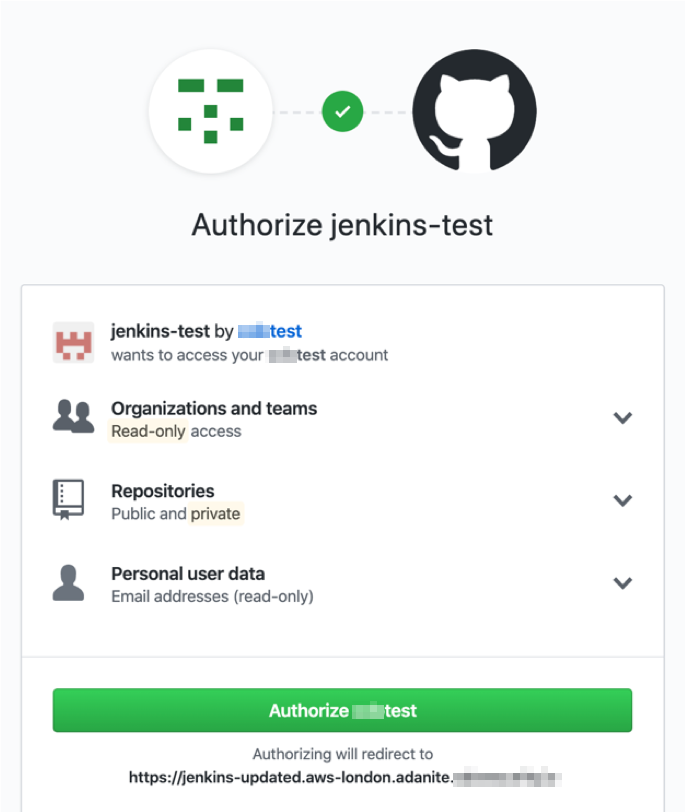The width and height of the screenshot is (685, 812).
Task: Click the Personal user data heading
Action: click(x=188, y=573)
